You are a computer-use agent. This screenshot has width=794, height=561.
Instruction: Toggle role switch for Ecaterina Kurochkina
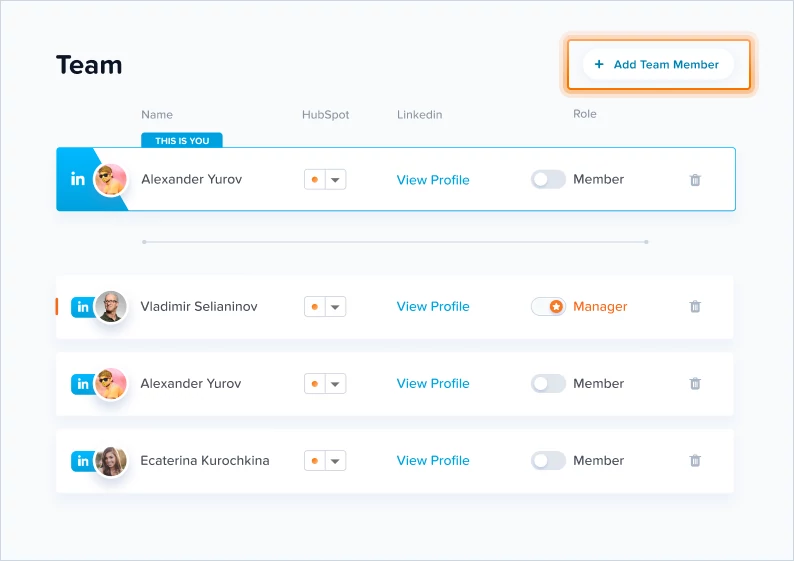click(x=548, y=460)
